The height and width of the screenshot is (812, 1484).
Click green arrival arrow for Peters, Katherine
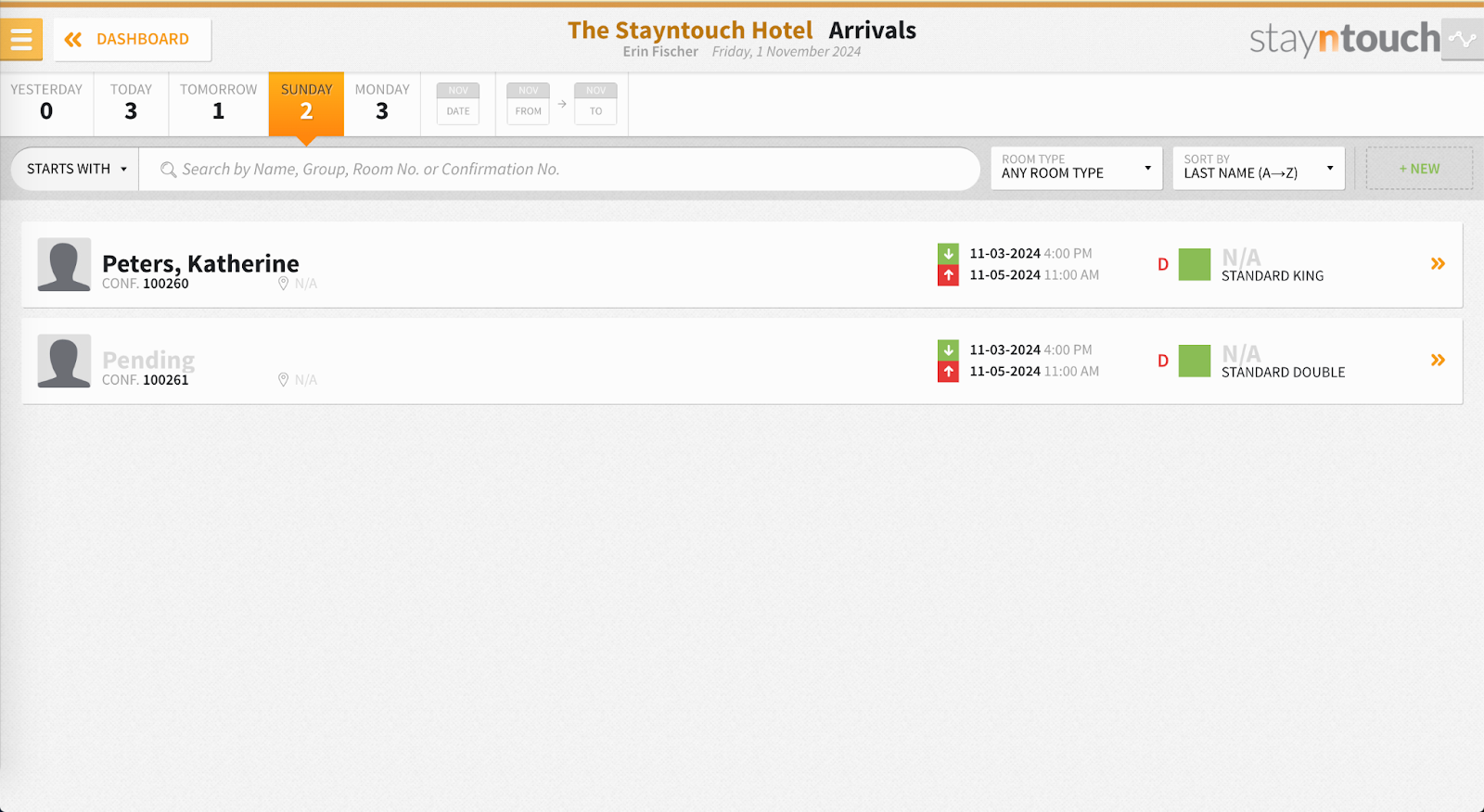948,253
